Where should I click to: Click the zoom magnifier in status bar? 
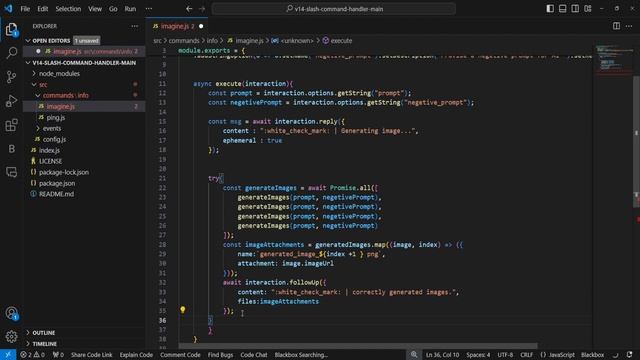414,355
